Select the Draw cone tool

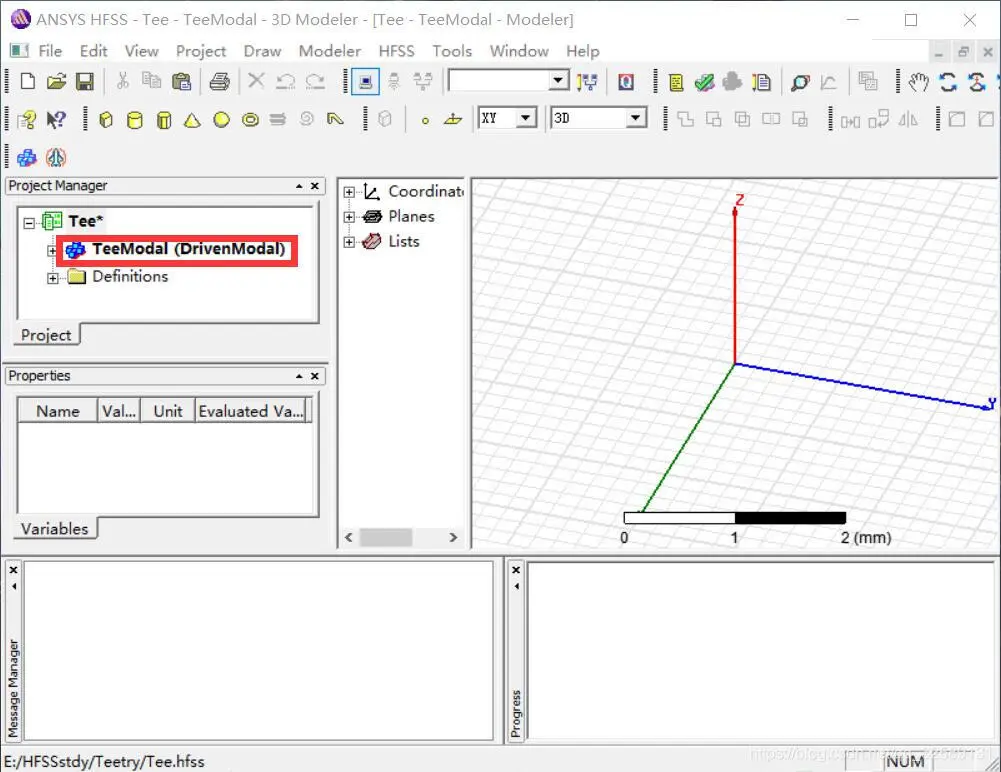[192, 120]
